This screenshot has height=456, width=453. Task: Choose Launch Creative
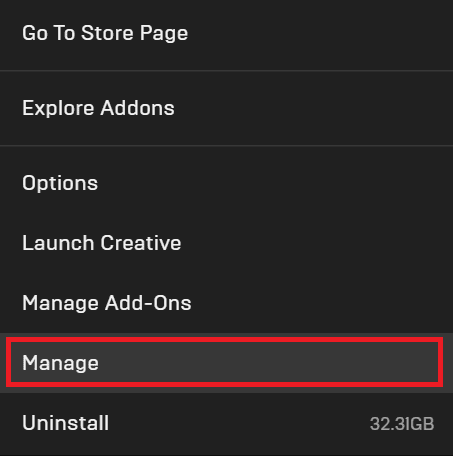coord(226,243)
